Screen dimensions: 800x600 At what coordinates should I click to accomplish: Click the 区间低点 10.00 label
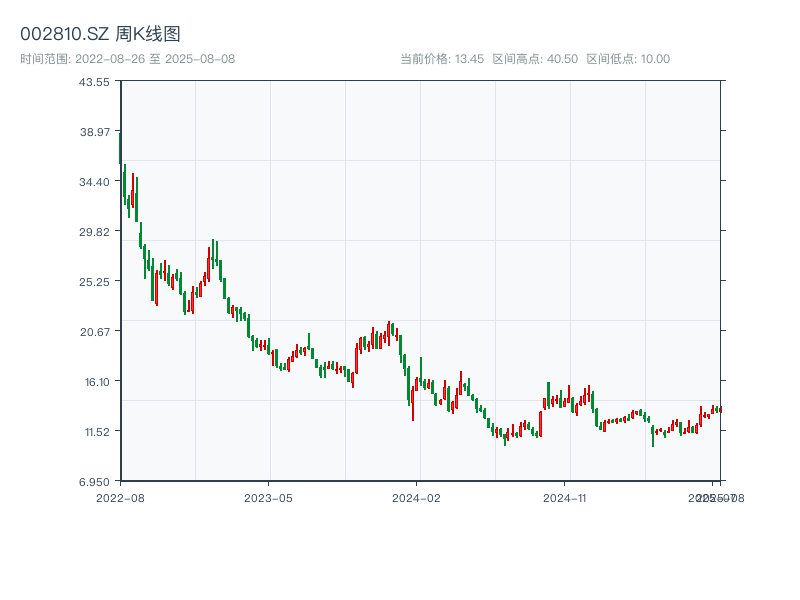[x=628, y=59]
